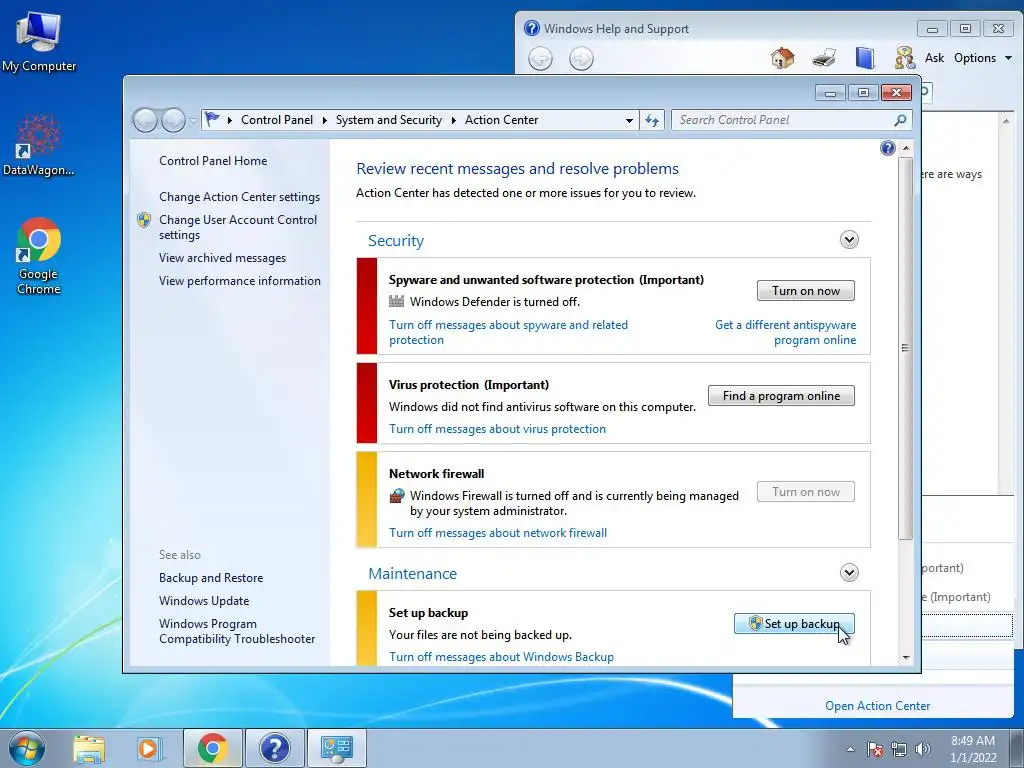Open Action Center help question mark icon

point(888,148)
